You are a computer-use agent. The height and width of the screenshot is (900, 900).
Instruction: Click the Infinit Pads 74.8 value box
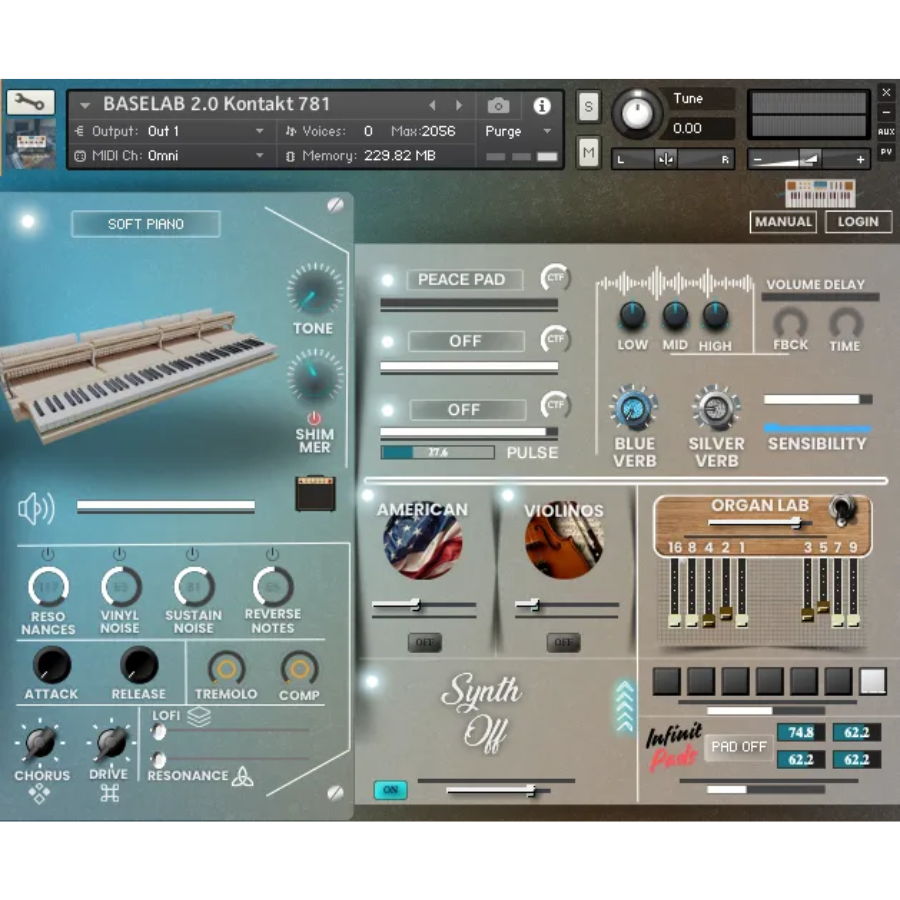click(x=800, y=732)
